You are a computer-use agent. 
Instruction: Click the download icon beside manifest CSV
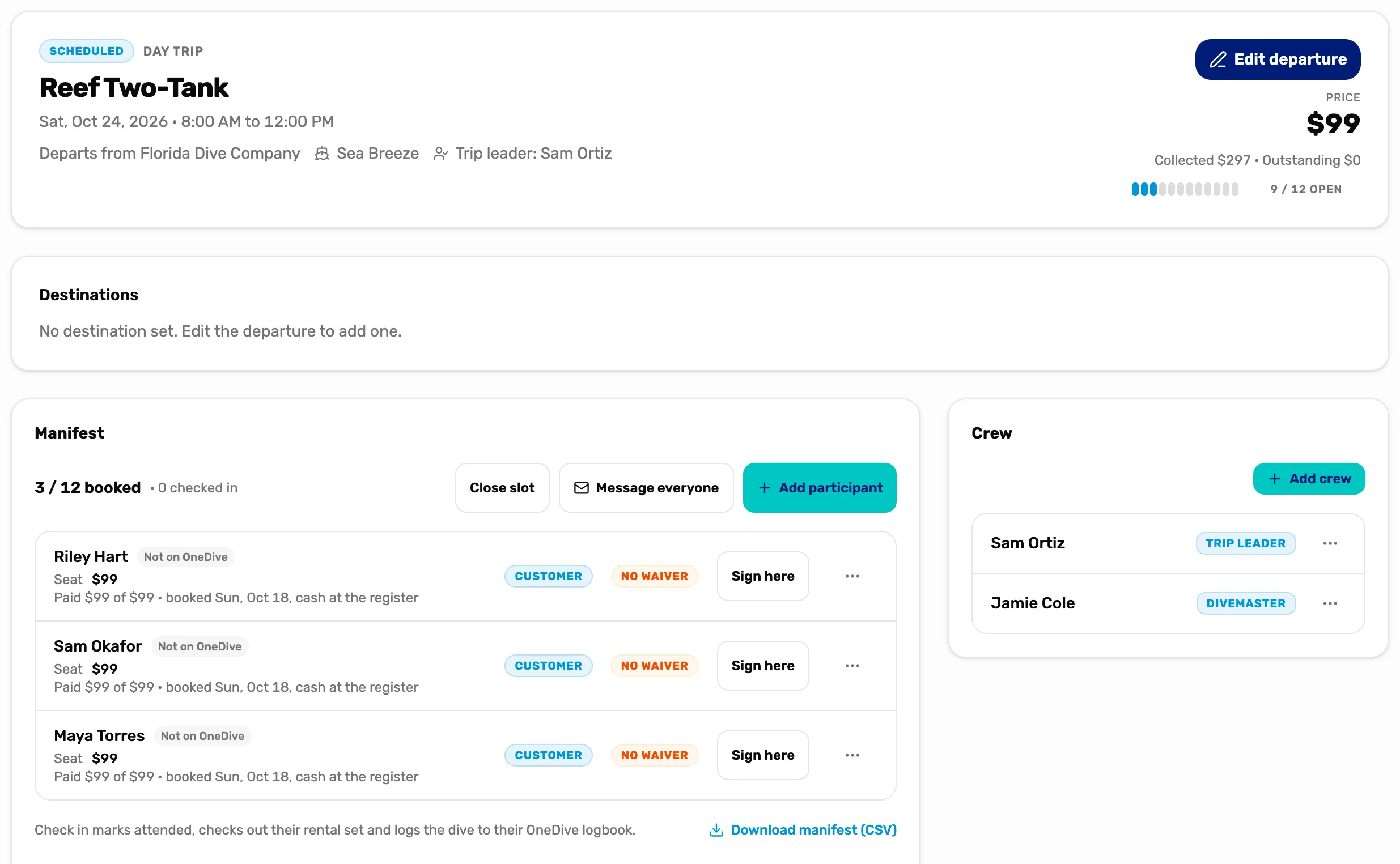point(716,830)
